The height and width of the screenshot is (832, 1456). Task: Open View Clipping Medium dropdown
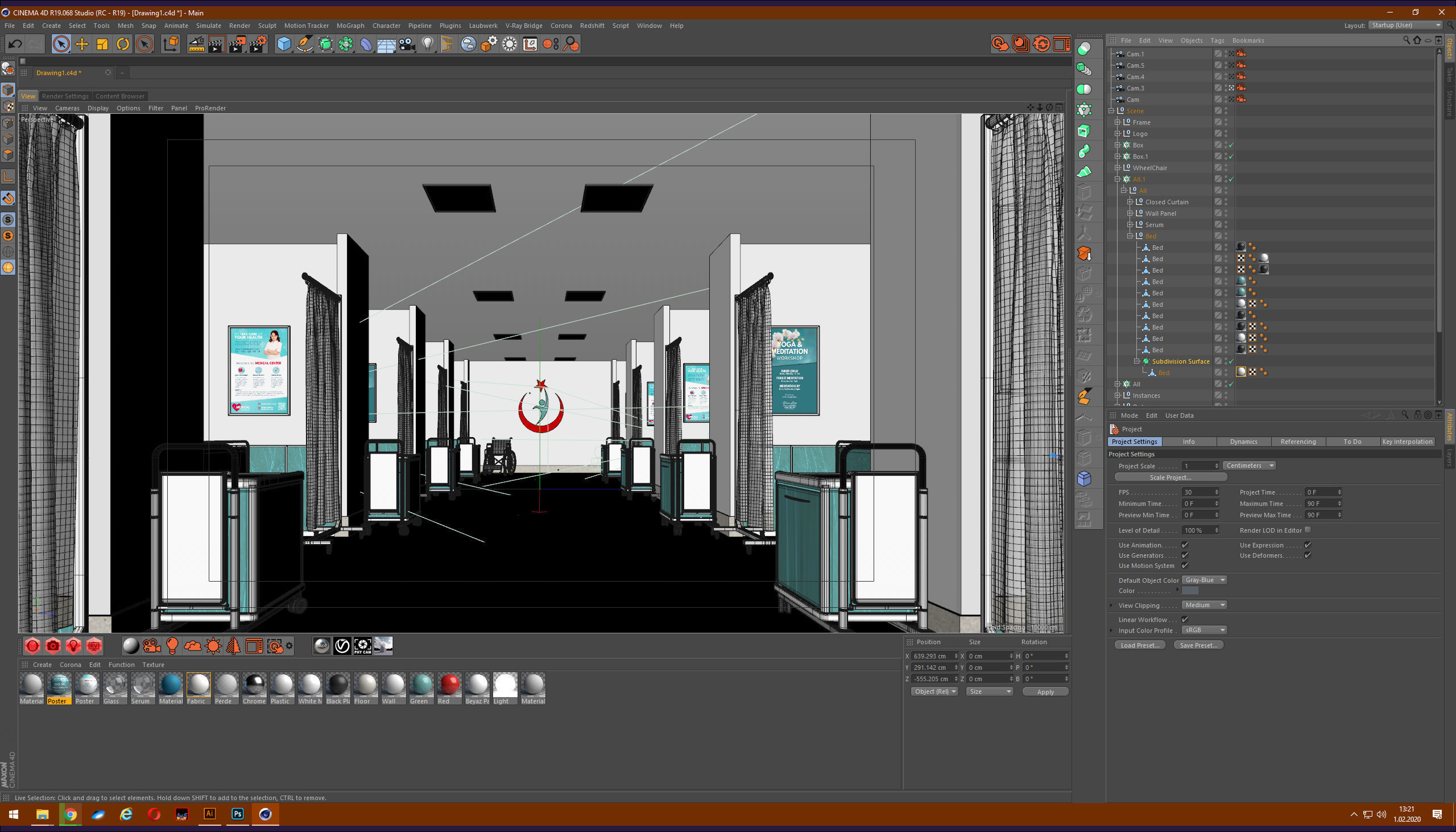coord(1203,604)
